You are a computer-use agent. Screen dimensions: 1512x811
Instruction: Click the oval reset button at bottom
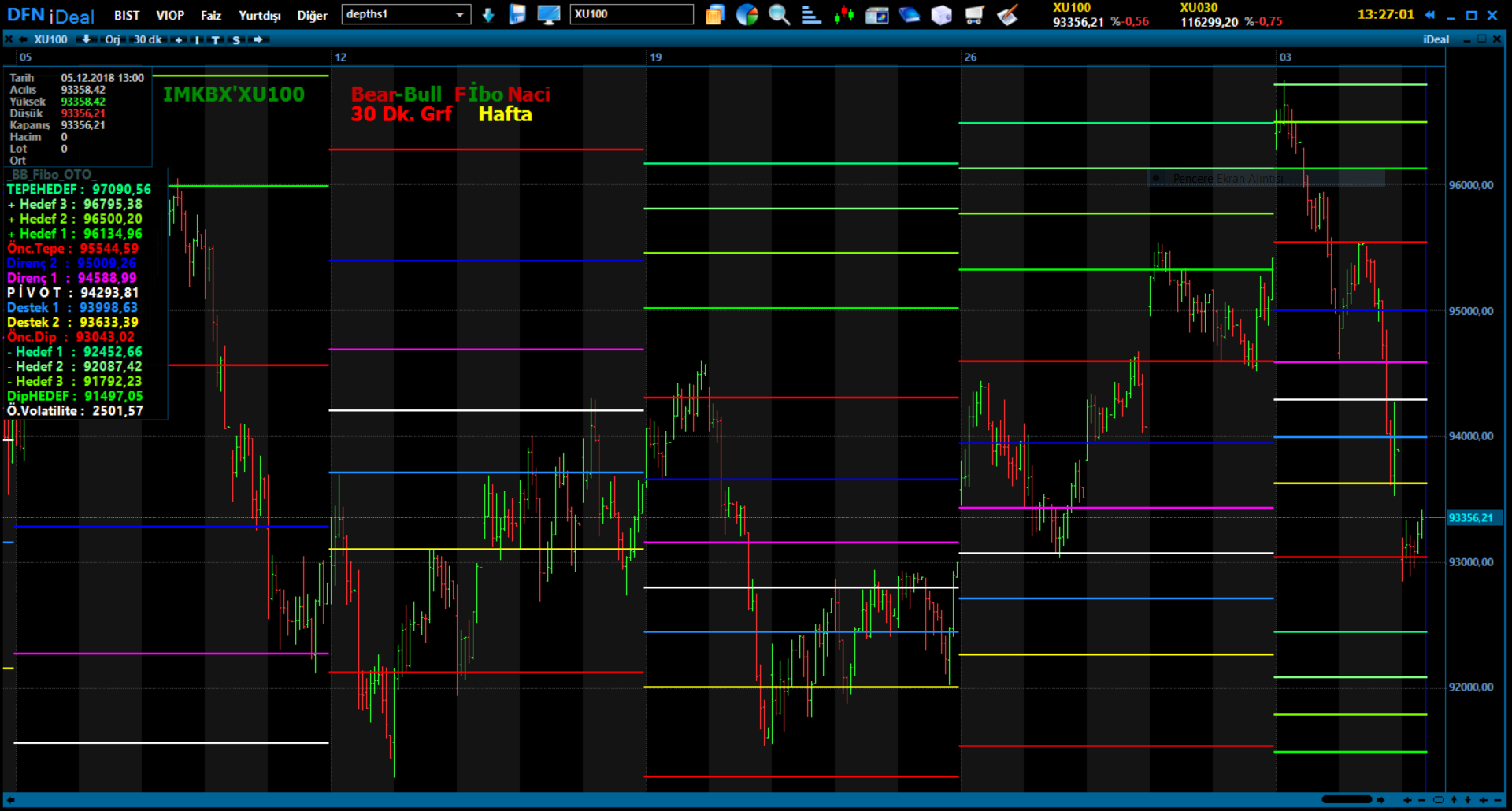click(1438, 800)
